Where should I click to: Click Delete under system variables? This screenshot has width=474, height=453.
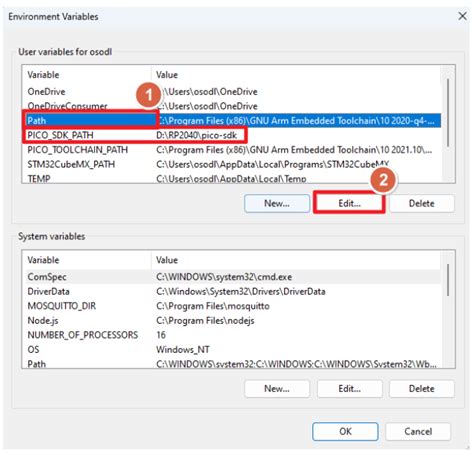[x=422, y=389]
